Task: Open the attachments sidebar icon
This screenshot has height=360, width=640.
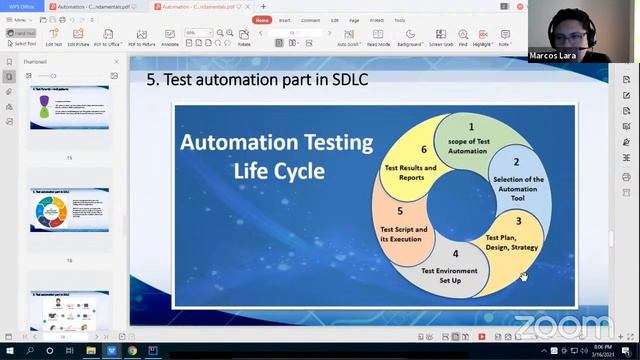Action: click(9, 92)
